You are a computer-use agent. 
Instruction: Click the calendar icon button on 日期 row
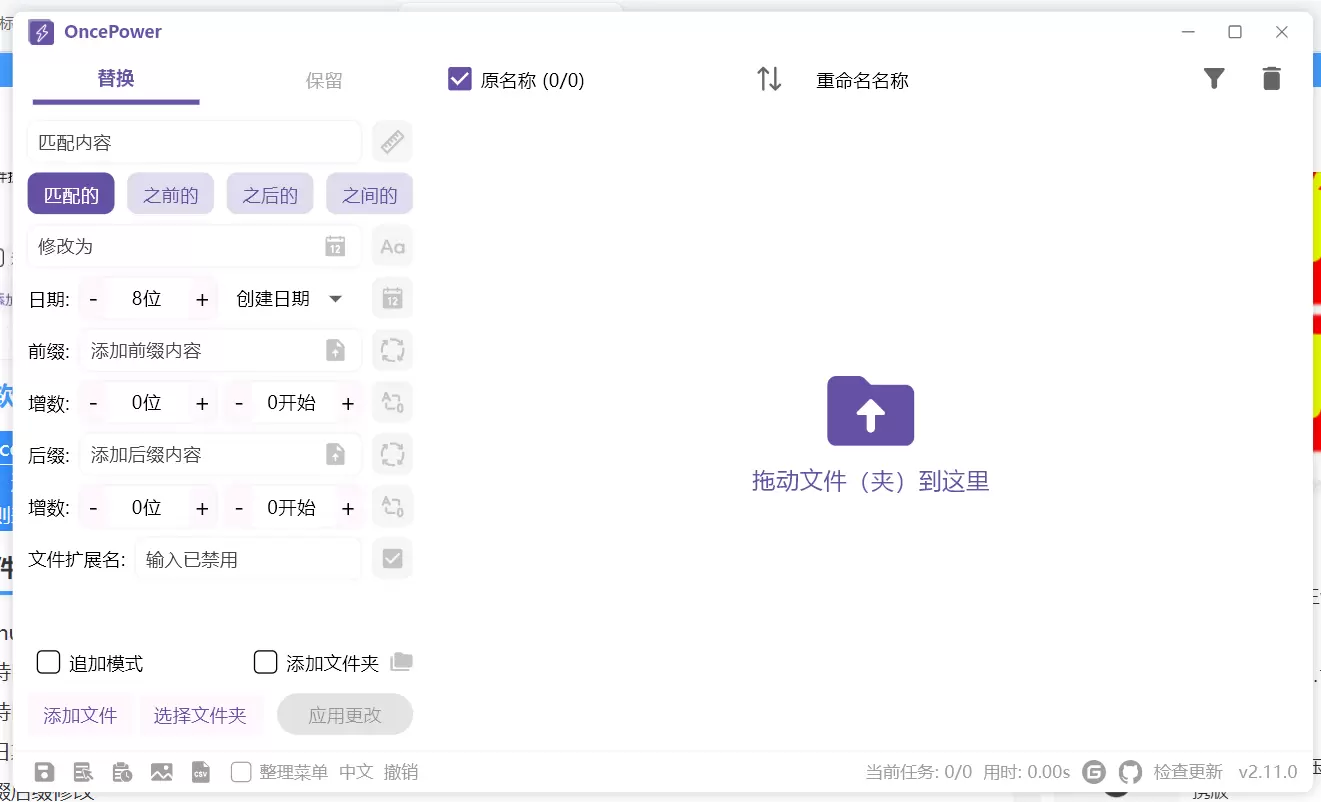click(x=392, y=298)
